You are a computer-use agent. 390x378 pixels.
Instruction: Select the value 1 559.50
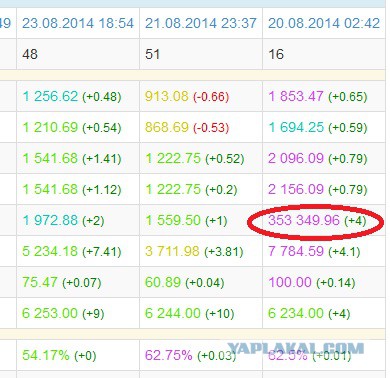point(173,220)
